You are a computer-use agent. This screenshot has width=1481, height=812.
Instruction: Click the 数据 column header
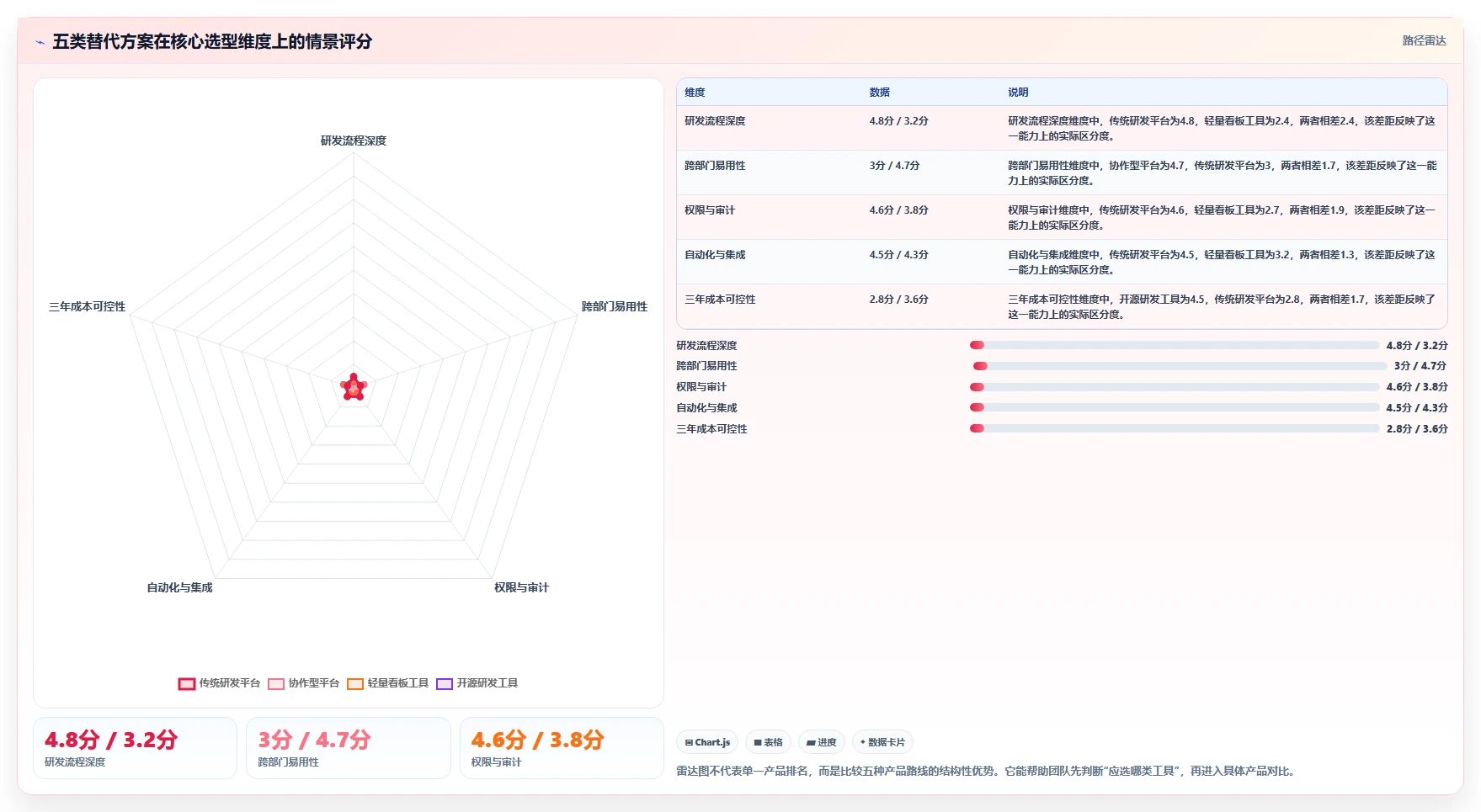(x=880, y=93)
